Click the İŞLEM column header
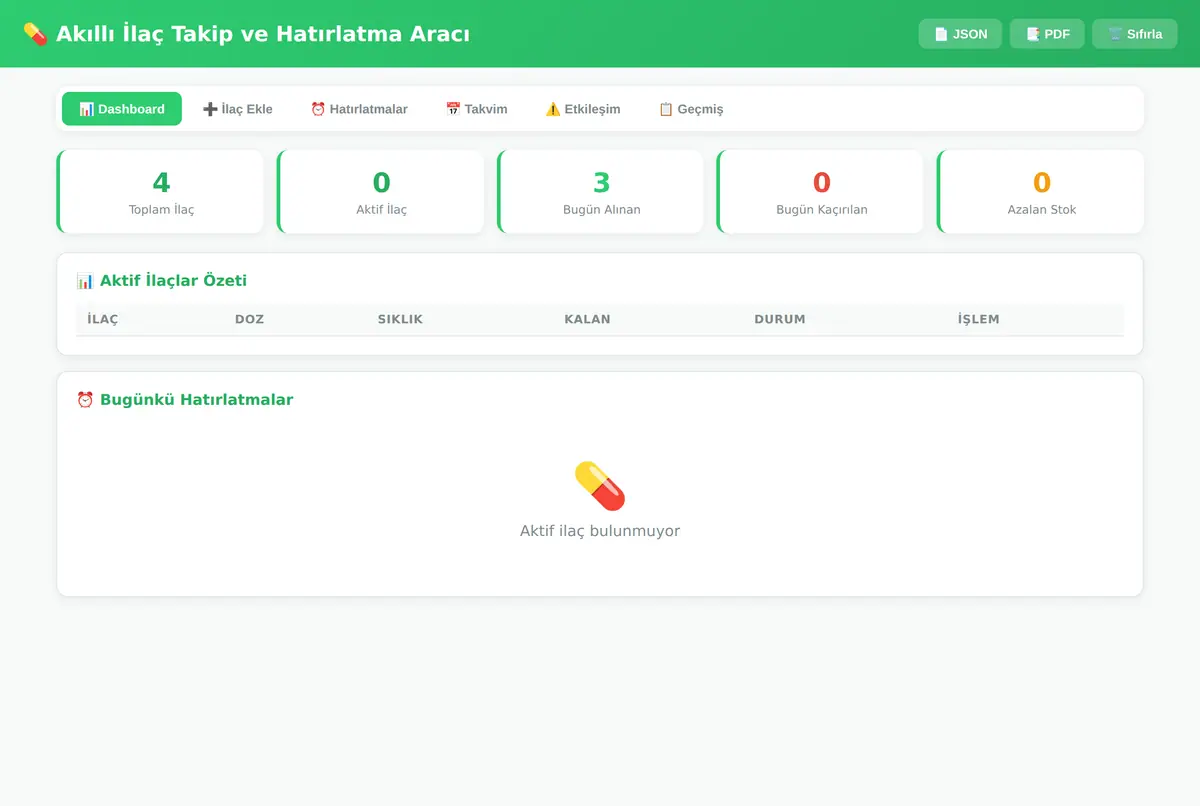 pos(978,319)
